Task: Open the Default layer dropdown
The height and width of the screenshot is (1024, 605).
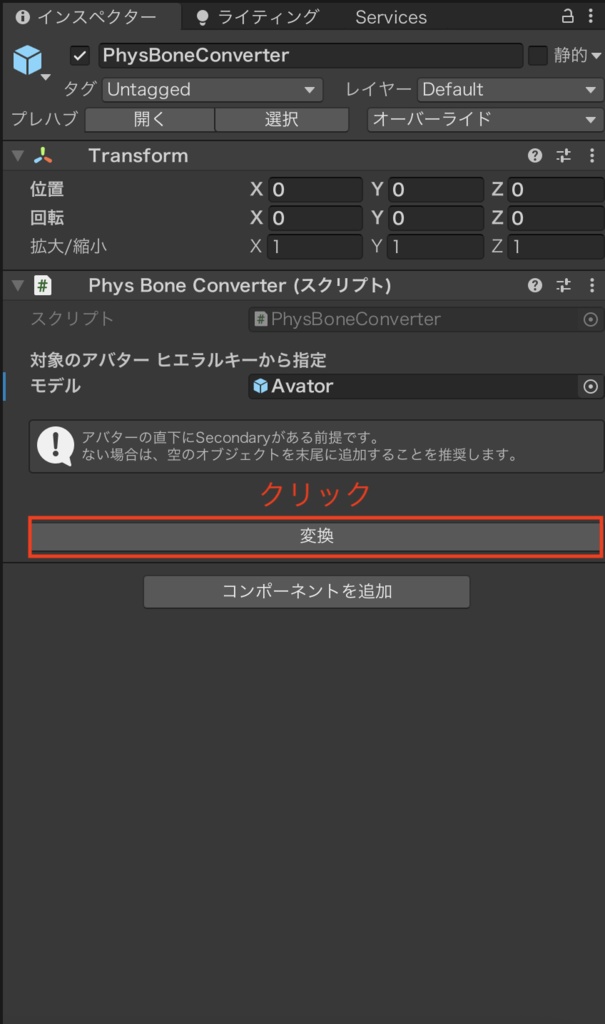Action: point(510,89)
